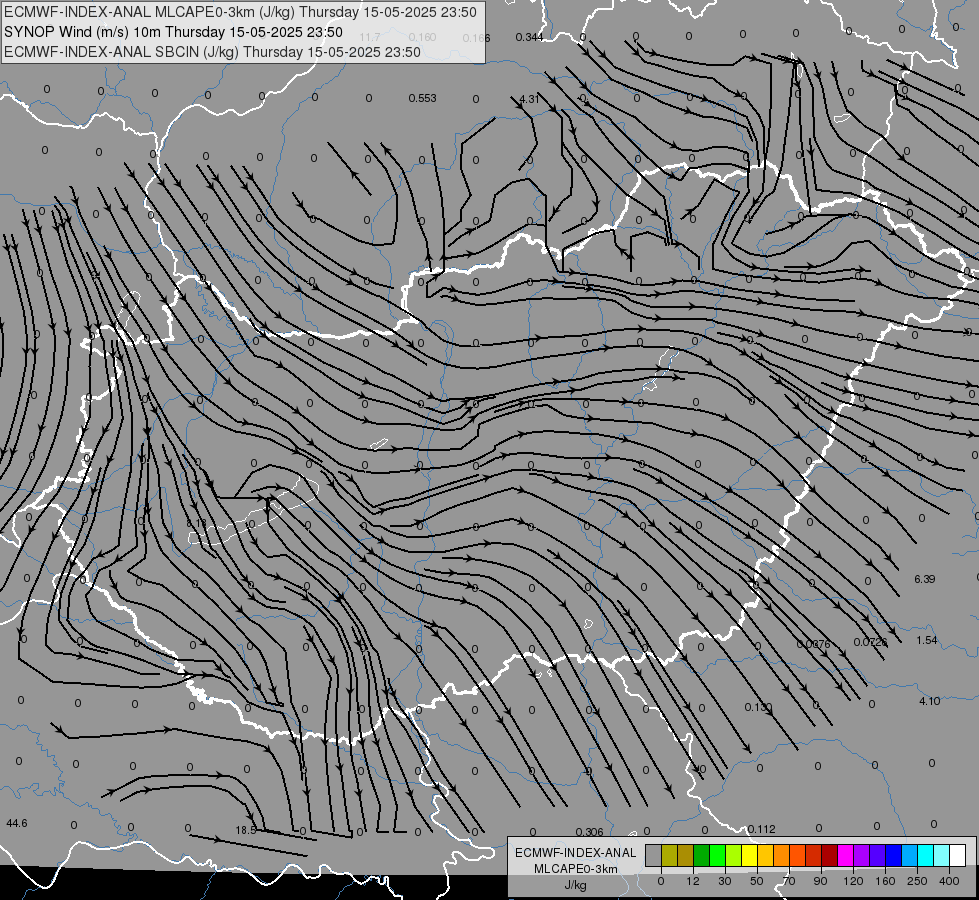Click the map value 0.306
Viewport: 979px width, 900px height.
point(589,832)
